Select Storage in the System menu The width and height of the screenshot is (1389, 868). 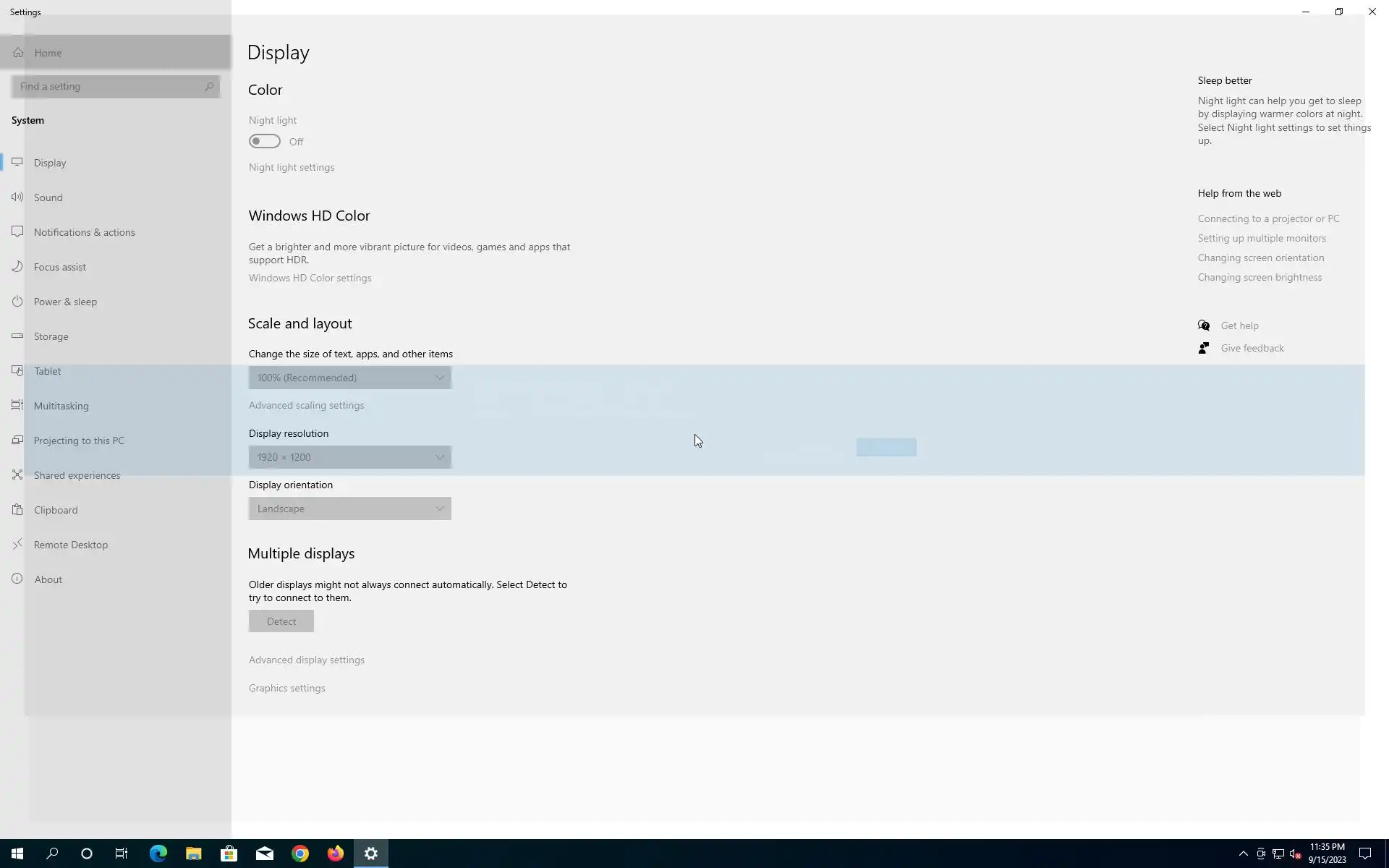tap(51, 336)
